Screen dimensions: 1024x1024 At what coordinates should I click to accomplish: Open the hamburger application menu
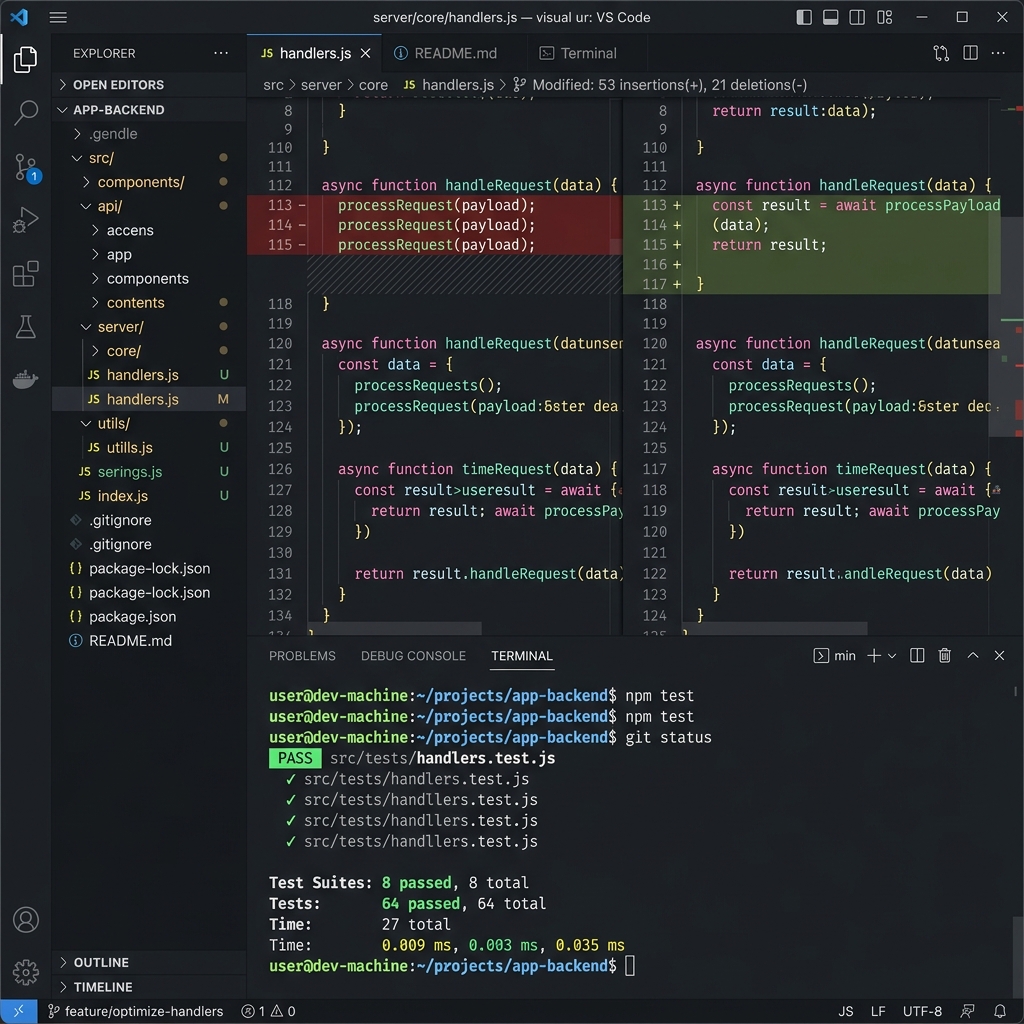58,17
